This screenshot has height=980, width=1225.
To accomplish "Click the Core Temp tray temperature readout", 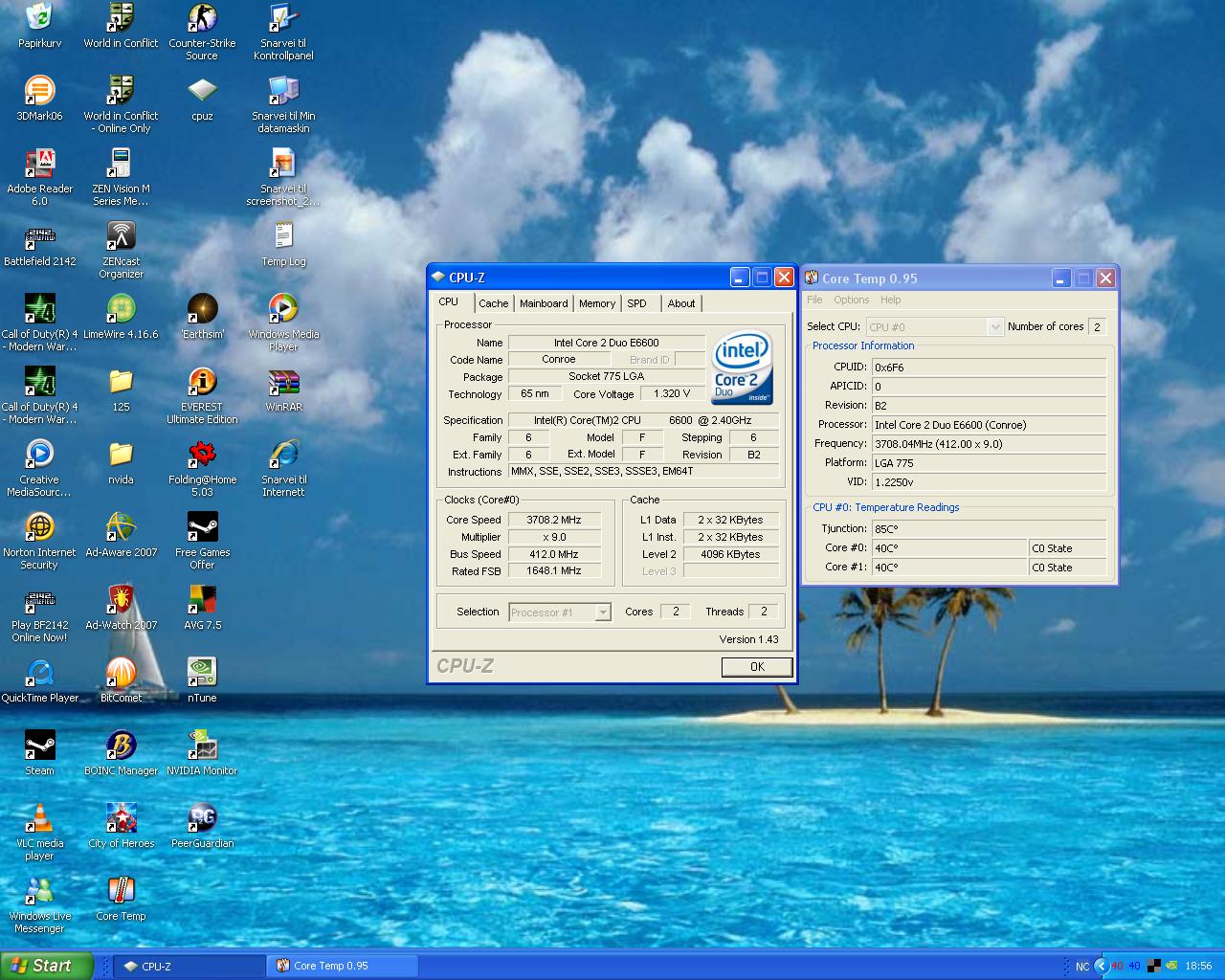I will [1125, 967].
